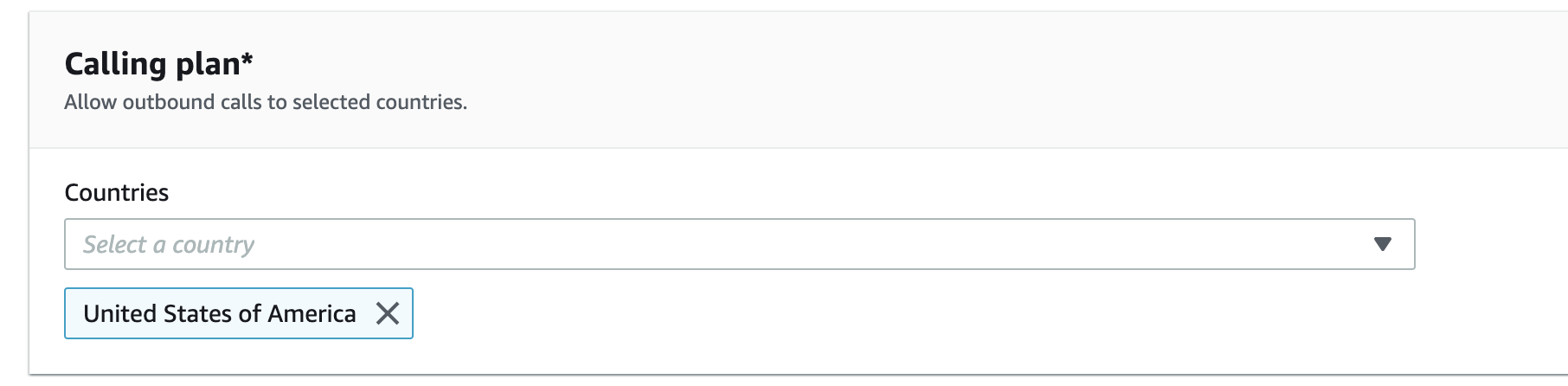Click the word Allow in the description
The image size is (1568, 386).
pyautogui.click(x=91, y=102)
